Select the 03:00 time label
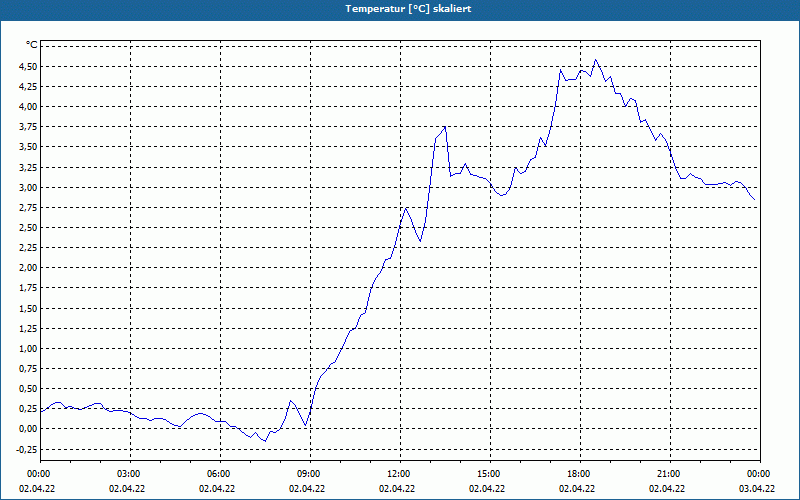 [130, 474]
